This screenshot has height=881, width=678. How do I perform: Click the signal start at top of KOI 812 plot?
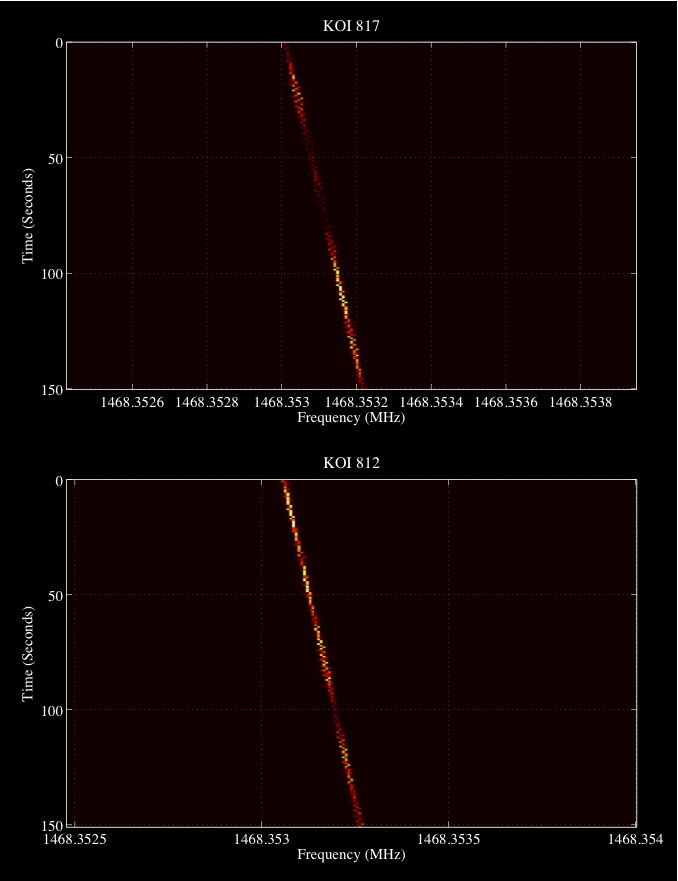tap(284, 486)
